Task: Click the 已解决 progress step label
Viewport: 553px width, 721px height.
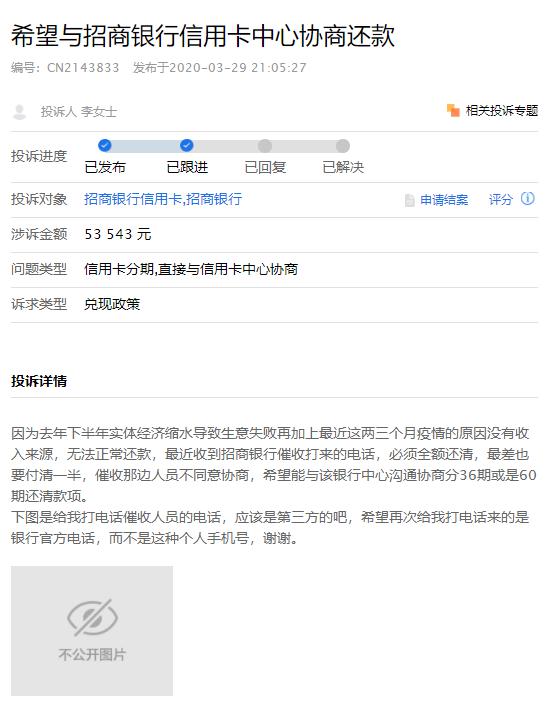Action: tap(343, 167)
